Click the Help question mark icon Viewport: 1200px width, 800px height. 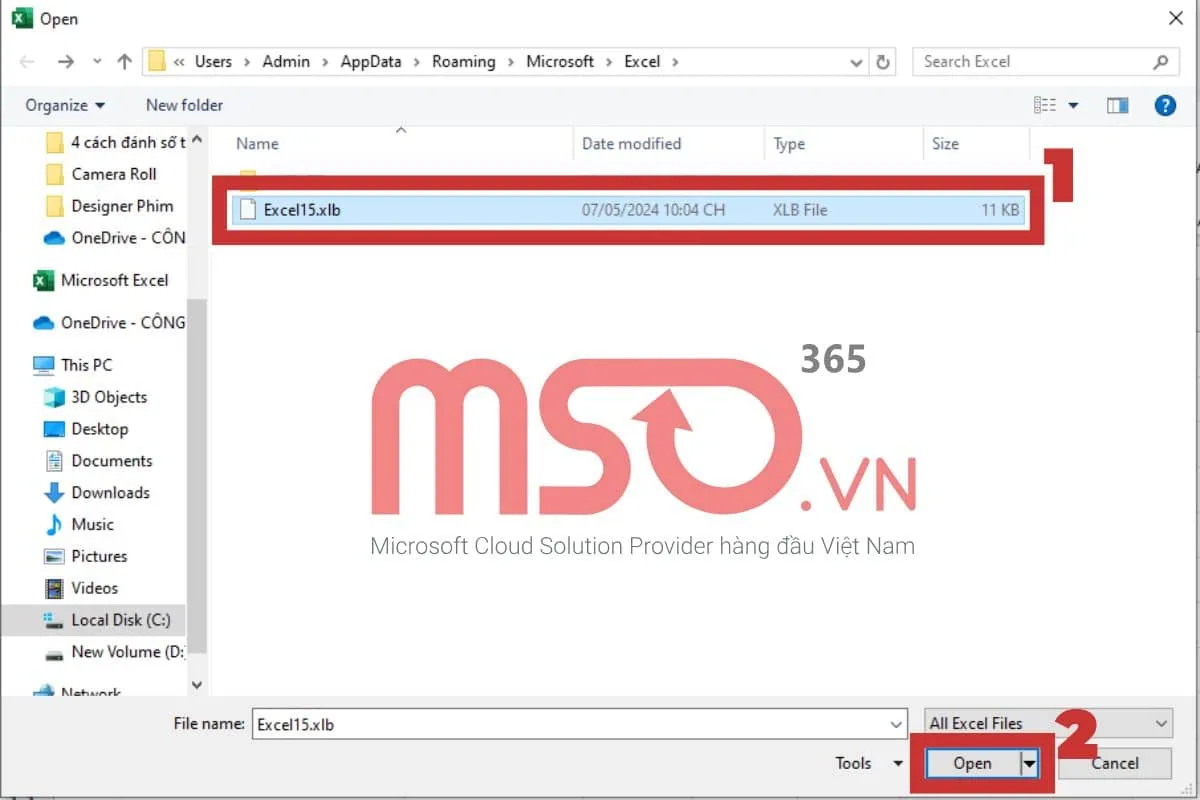click(x=1165, y=105)
